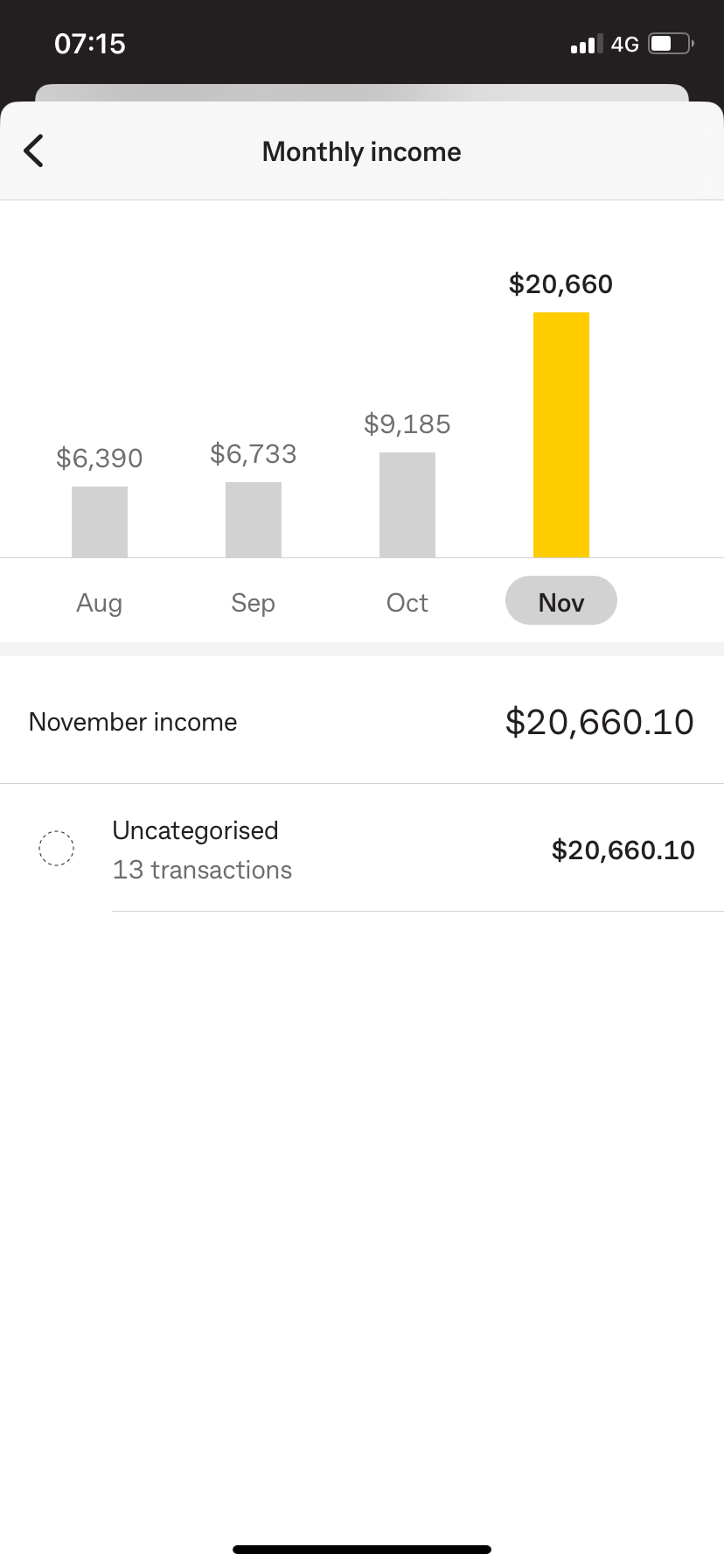Tap the back arrow icon
The width and height of the screenshot is (724, 1568).
point(33,150)
